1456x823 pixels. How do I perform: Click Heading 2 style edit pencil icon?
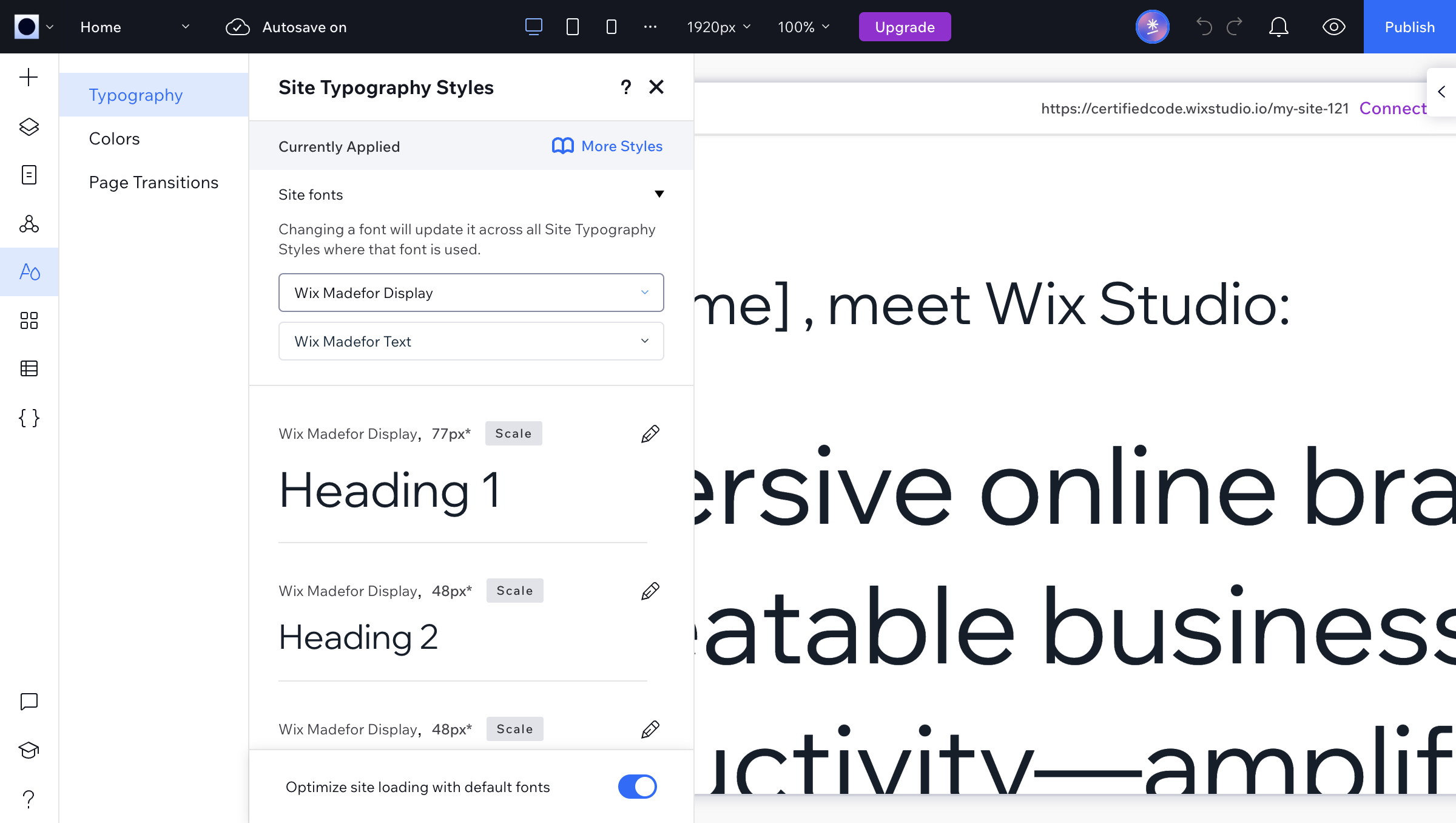(x=650, y=591)
